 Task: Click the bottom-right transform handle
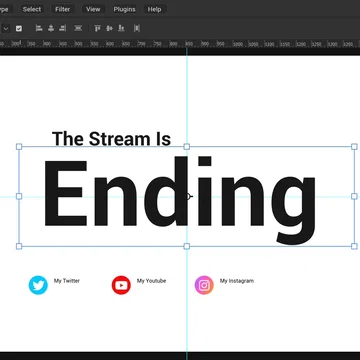coord(354,246)
